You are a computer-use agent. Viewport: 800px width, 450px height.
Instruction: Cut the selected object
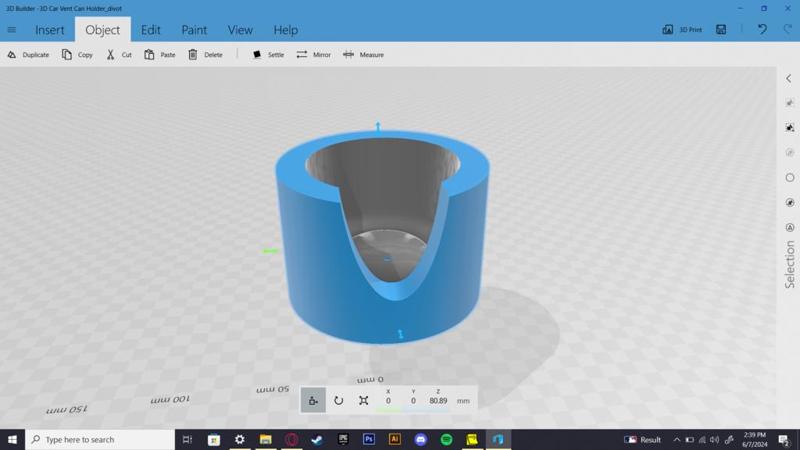119,55
